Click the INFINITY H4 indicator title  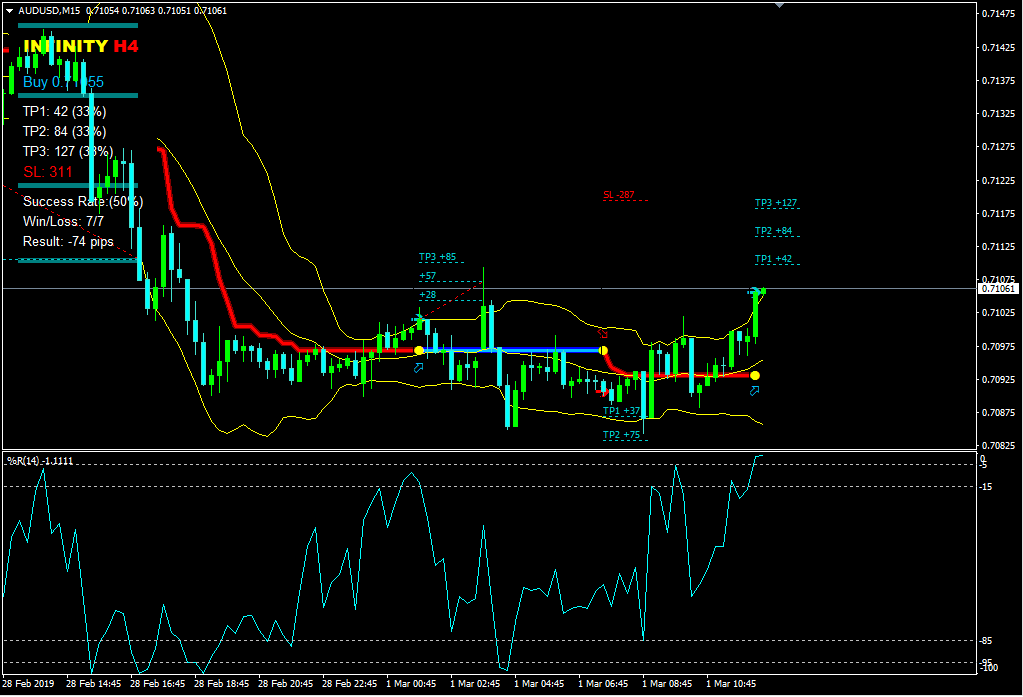point(80,46)
